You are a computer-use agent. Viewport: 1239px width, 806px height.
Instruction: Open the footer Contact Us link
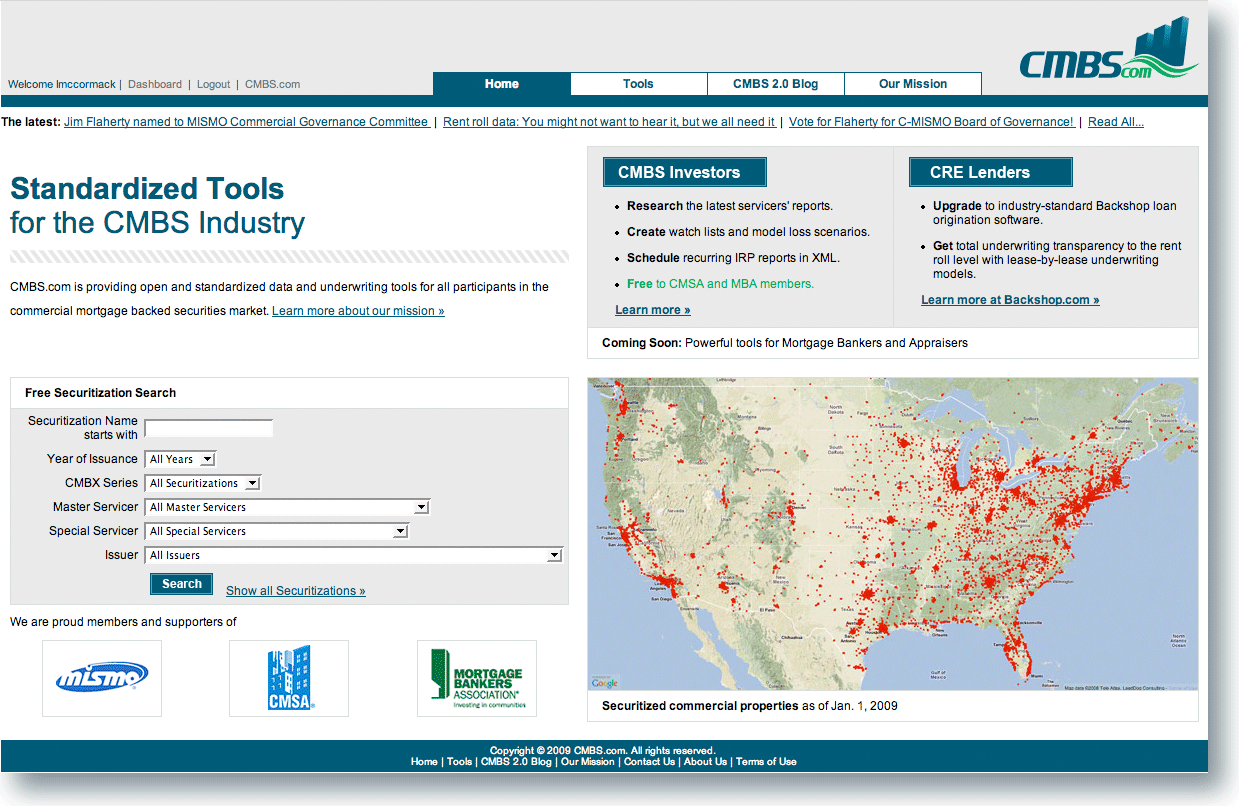[x=650, y=762]
